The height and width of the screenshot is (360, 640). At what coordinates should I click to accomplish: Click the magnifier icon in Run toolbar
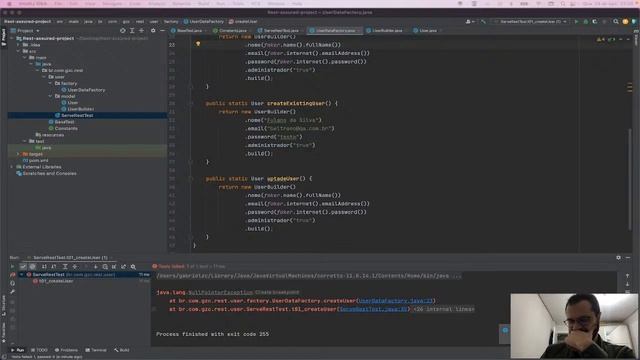click(133, 267)
